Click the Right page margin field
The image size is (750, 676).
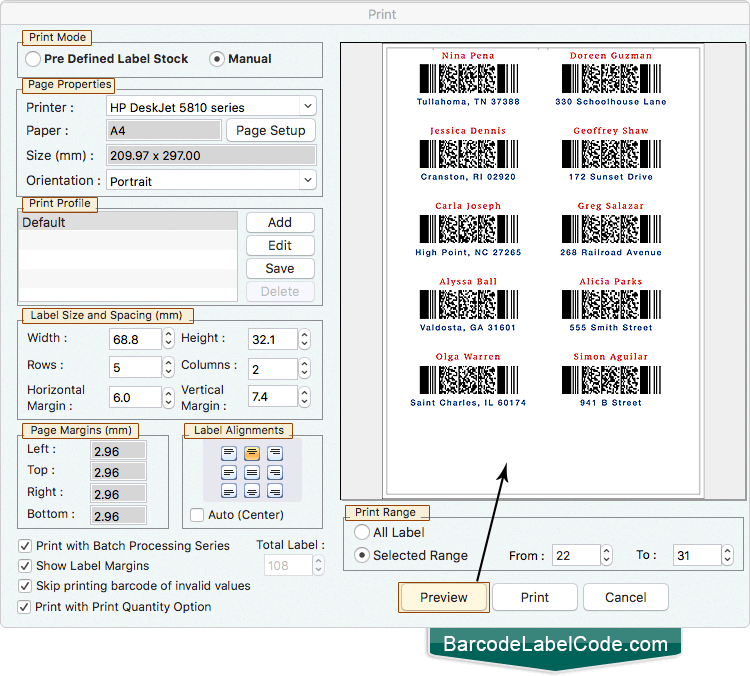pos(118,494)
